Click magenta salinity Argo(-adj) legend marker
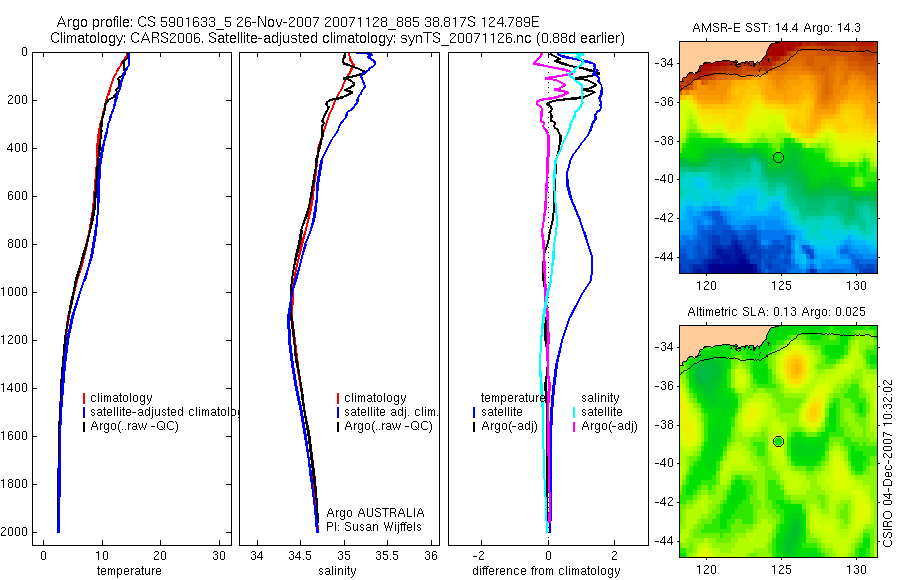 point(574,427)
